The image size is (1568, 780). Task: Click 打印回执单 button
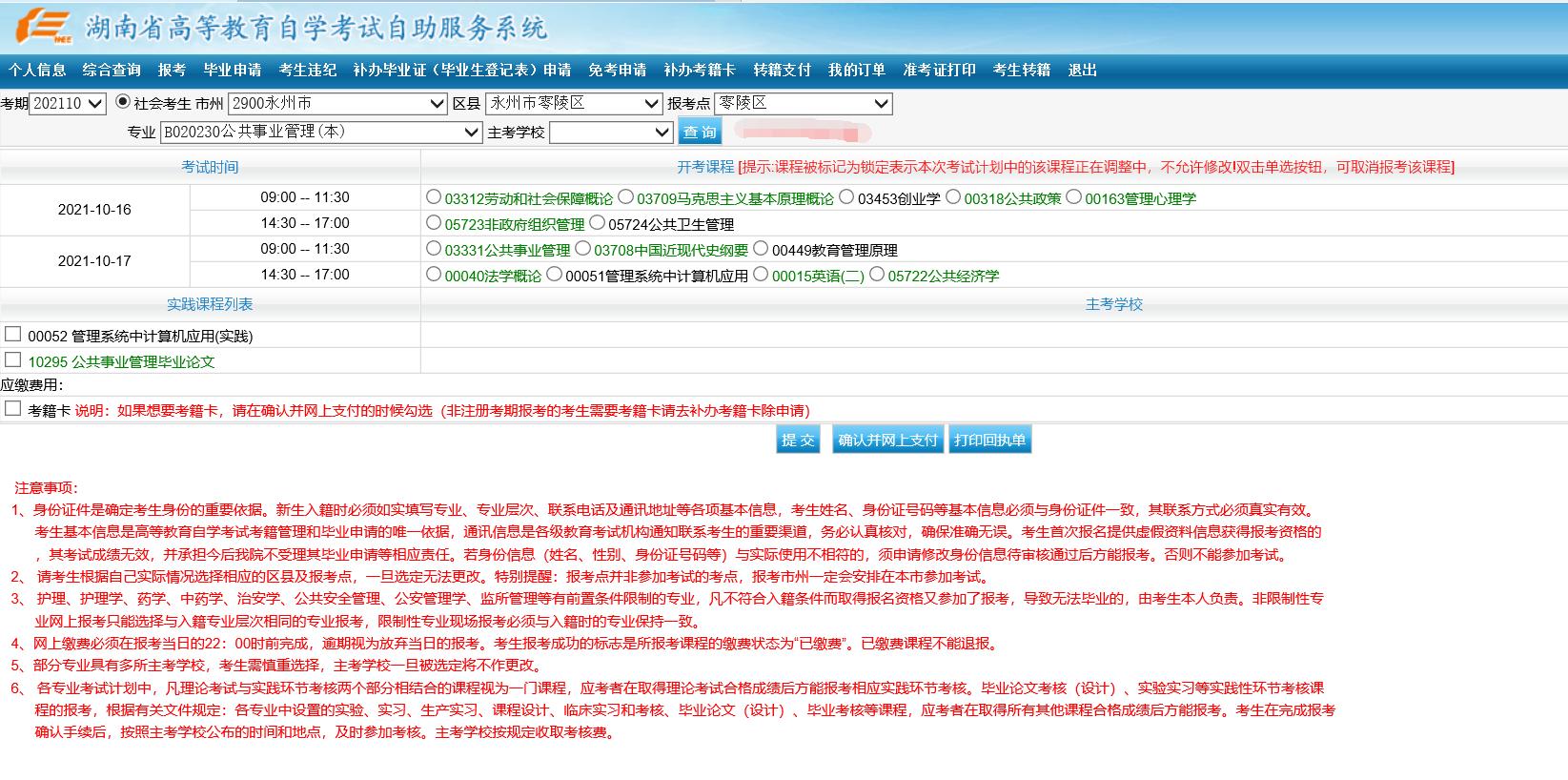(x=989, y=440)
